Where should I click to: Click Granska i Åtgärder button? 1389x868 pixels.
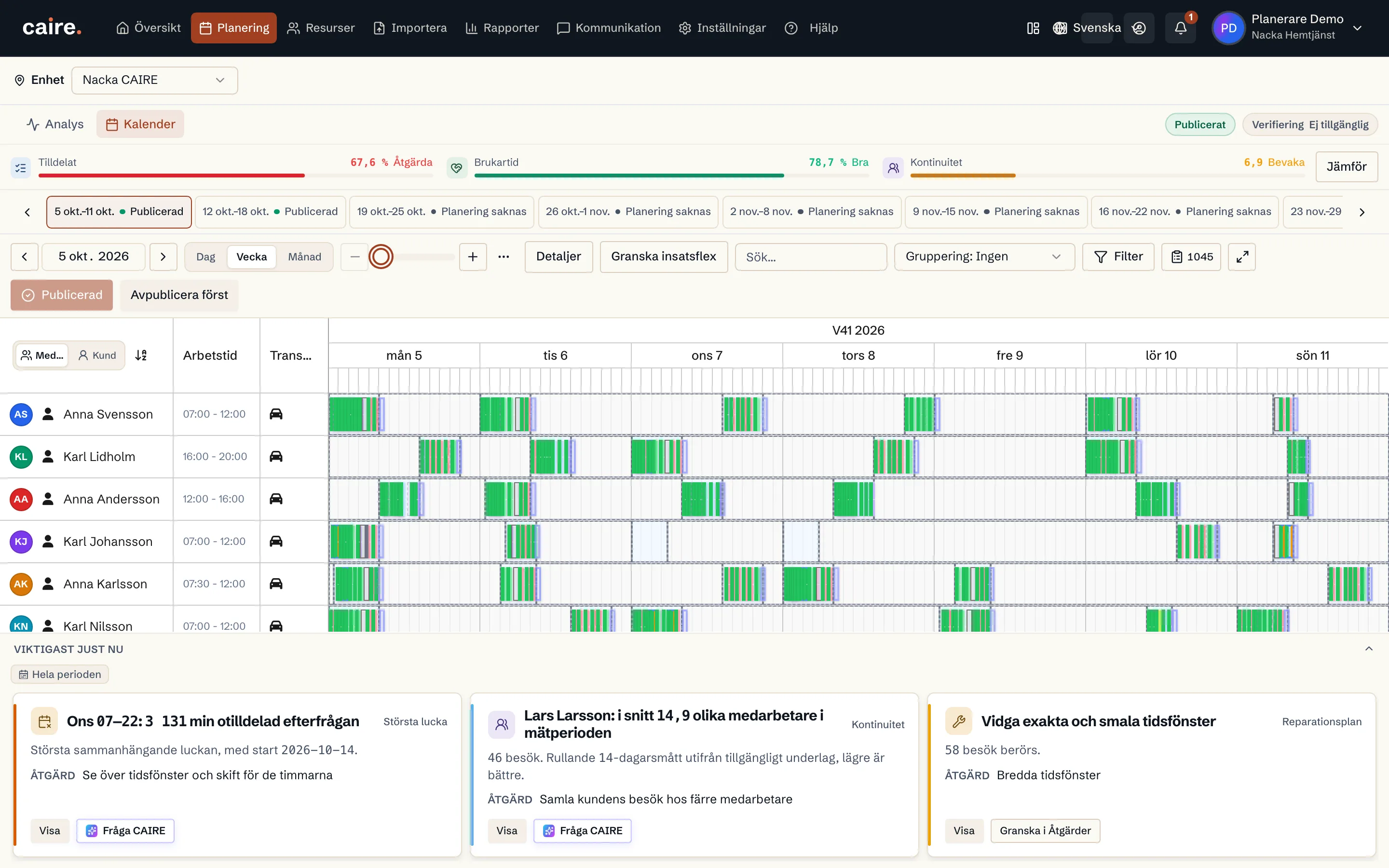tap(1045, 831)
